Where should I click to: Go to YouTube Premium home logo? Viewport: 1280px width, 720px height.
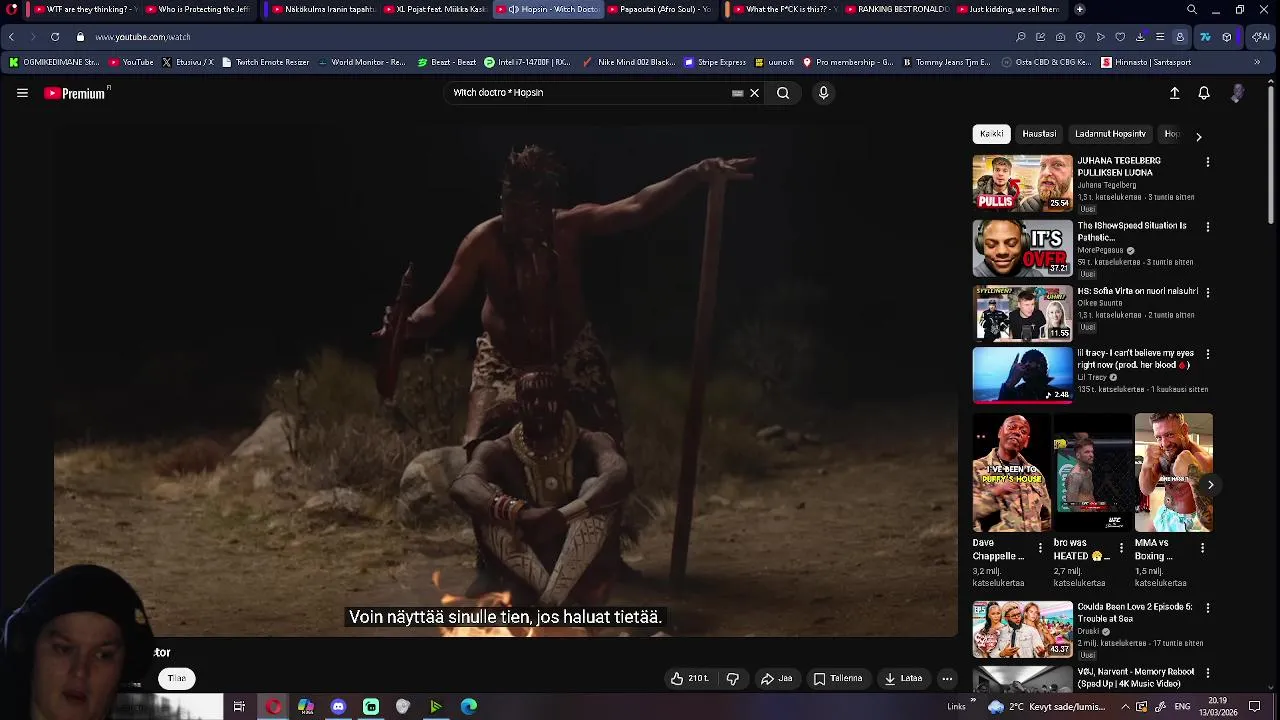pyautogui.click(x=75, y=93)
